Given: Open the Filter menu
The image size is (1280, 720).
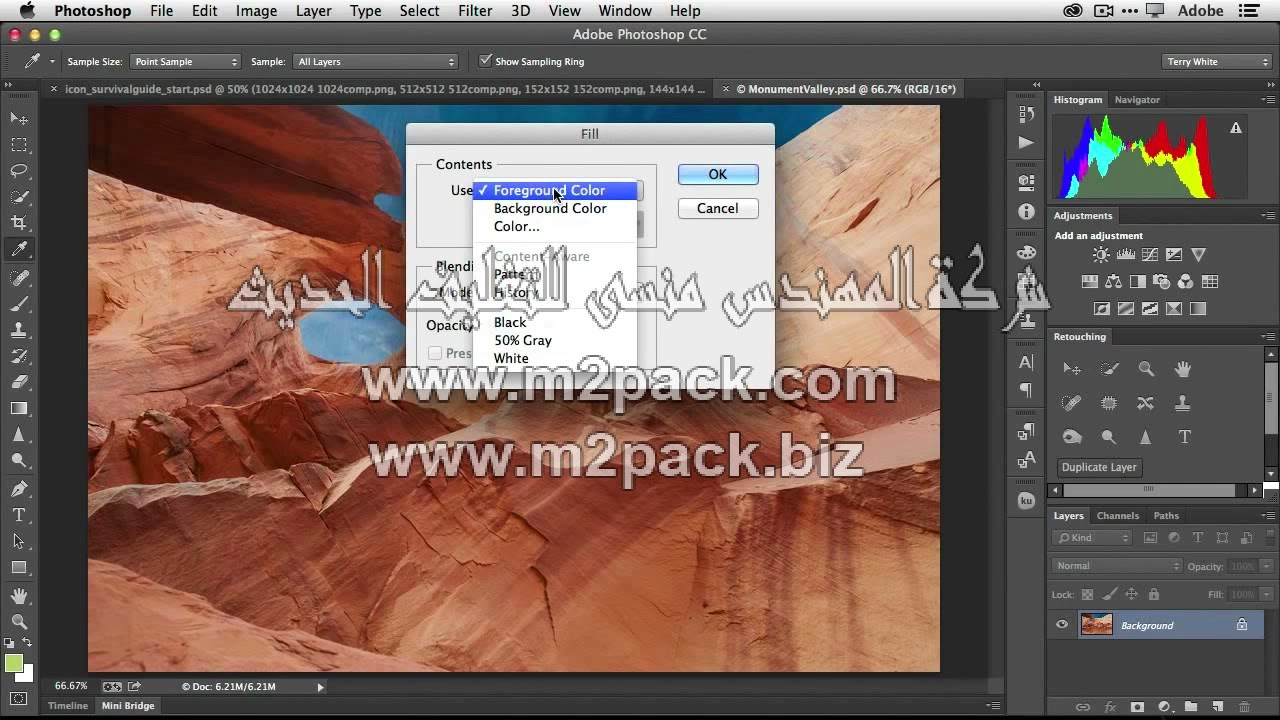Looking at the screenshot, I should click(475, 11).
